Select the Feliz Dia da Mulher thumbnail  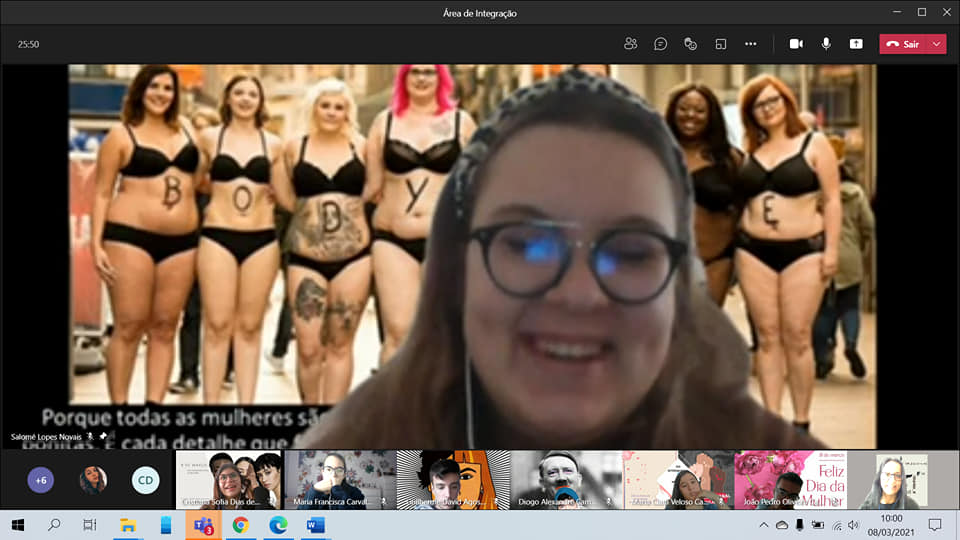(789, 480)
